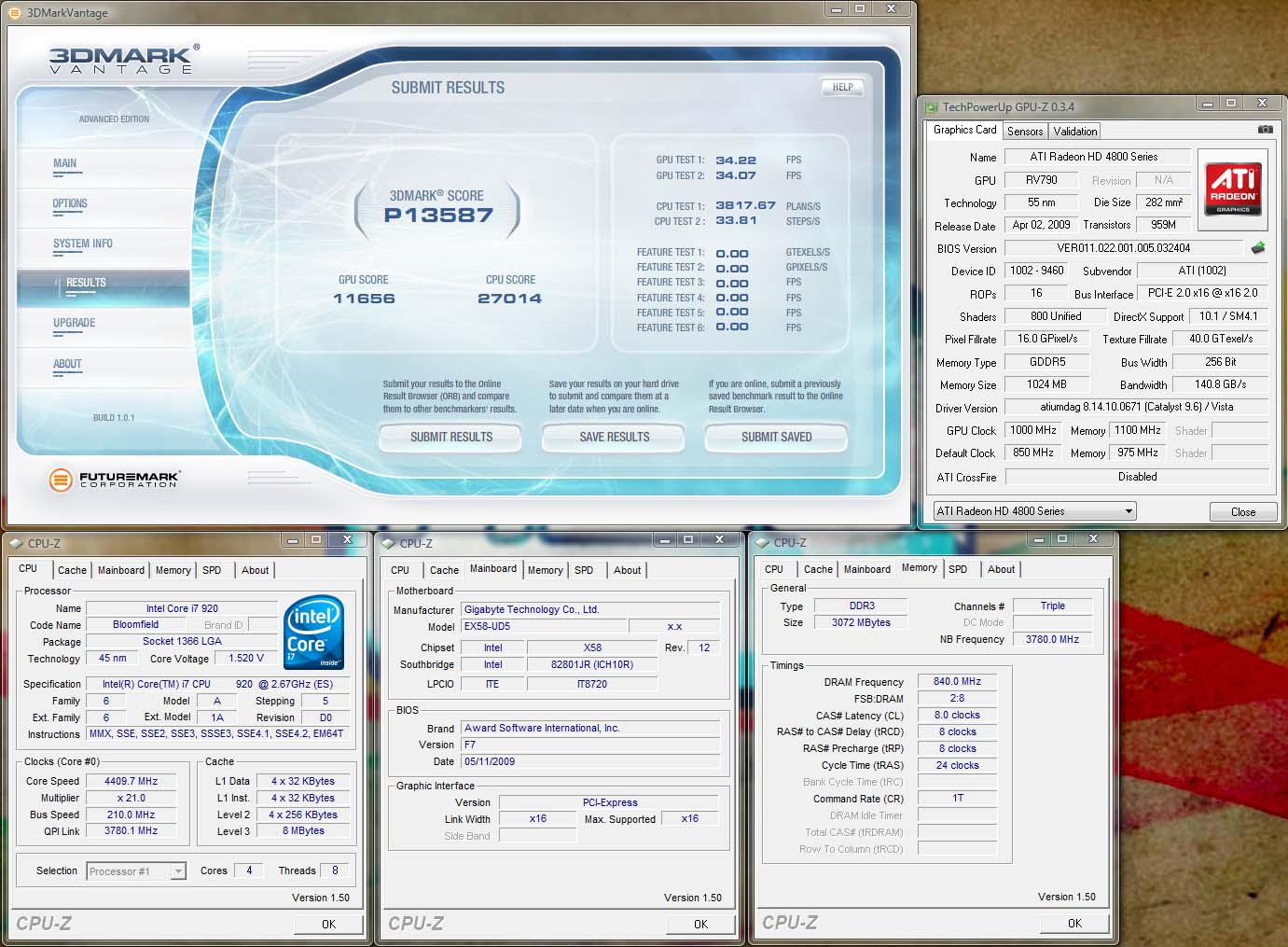The height and width of the screenshot is (947, 1288).
Task: Open Cache tab in right CPU-Z window
Action: pos(818,569)
